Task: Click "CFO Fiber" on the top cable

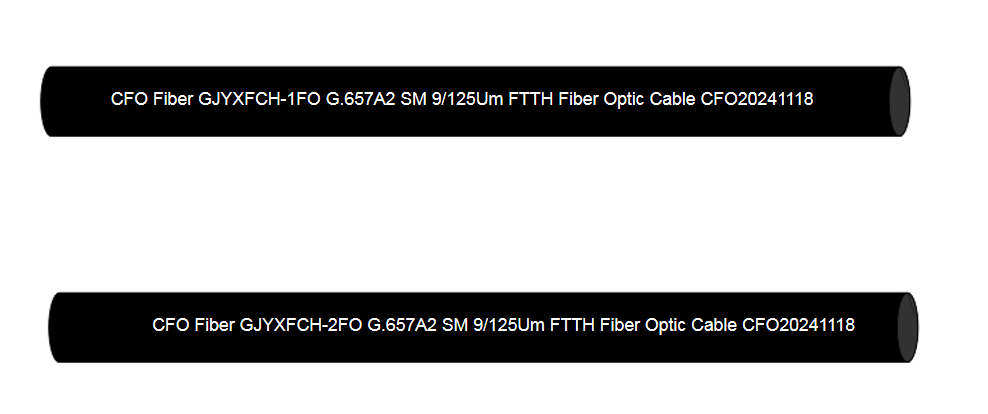Action: point(152,99)
